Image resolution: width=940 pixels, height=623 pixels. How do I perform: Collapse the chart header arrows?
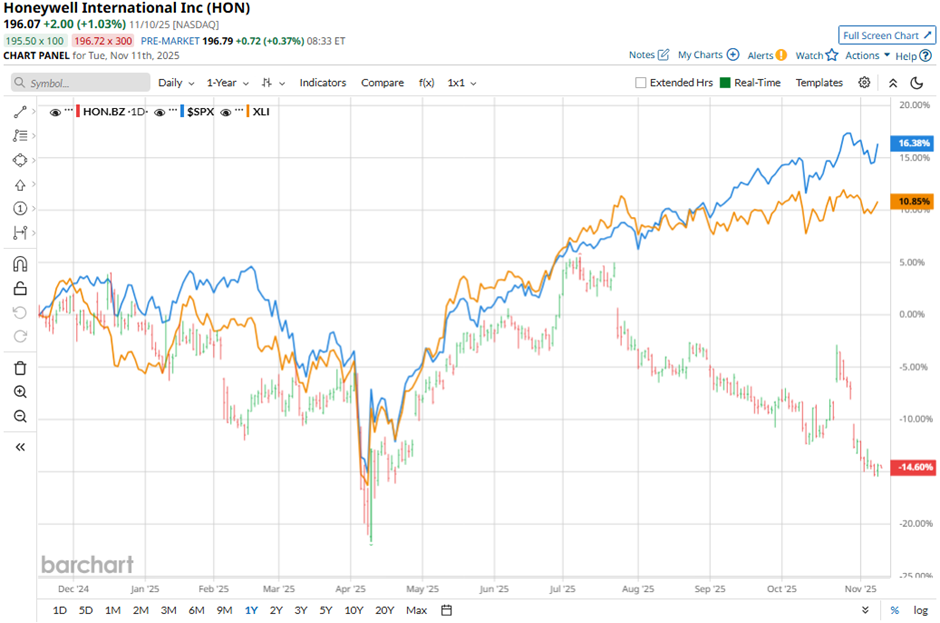click(x=893, y=83)
